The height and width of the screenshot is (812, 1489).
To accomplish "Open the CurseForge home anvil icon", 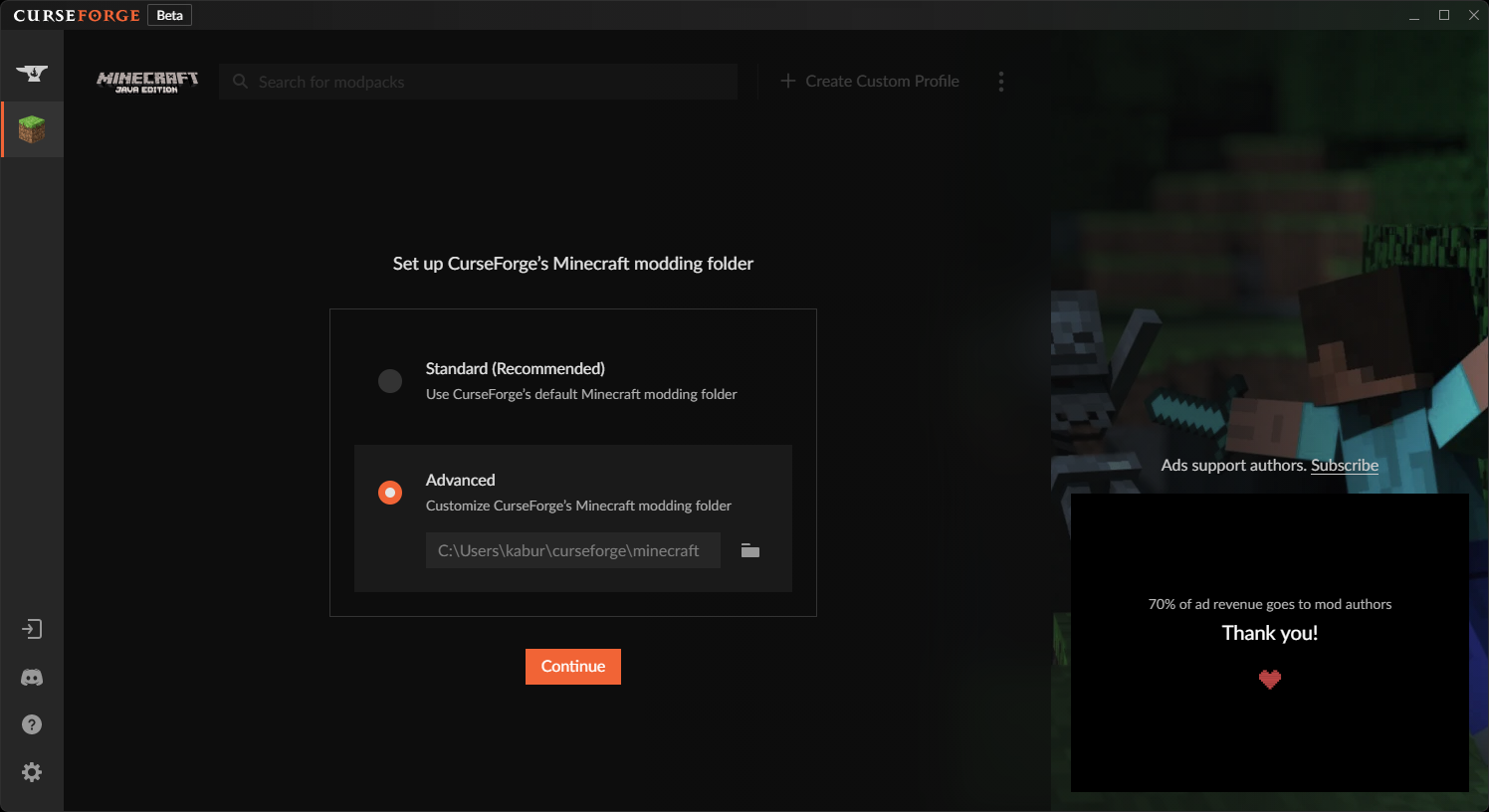I will coord(32,73).
